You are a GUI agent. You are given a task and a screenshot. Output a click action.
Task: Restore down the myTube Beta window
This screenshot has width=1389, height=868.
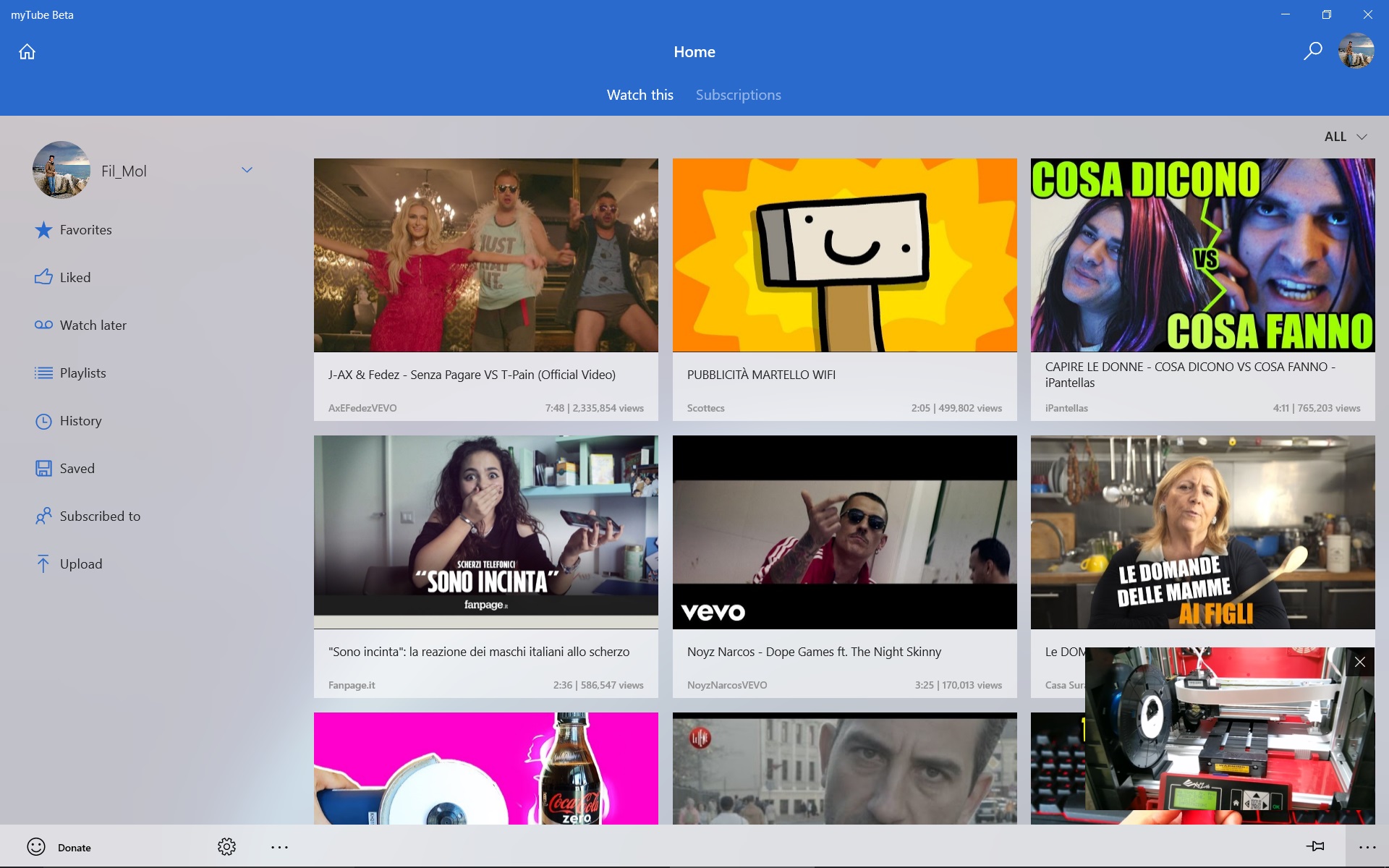click(x=1326, y=14)
